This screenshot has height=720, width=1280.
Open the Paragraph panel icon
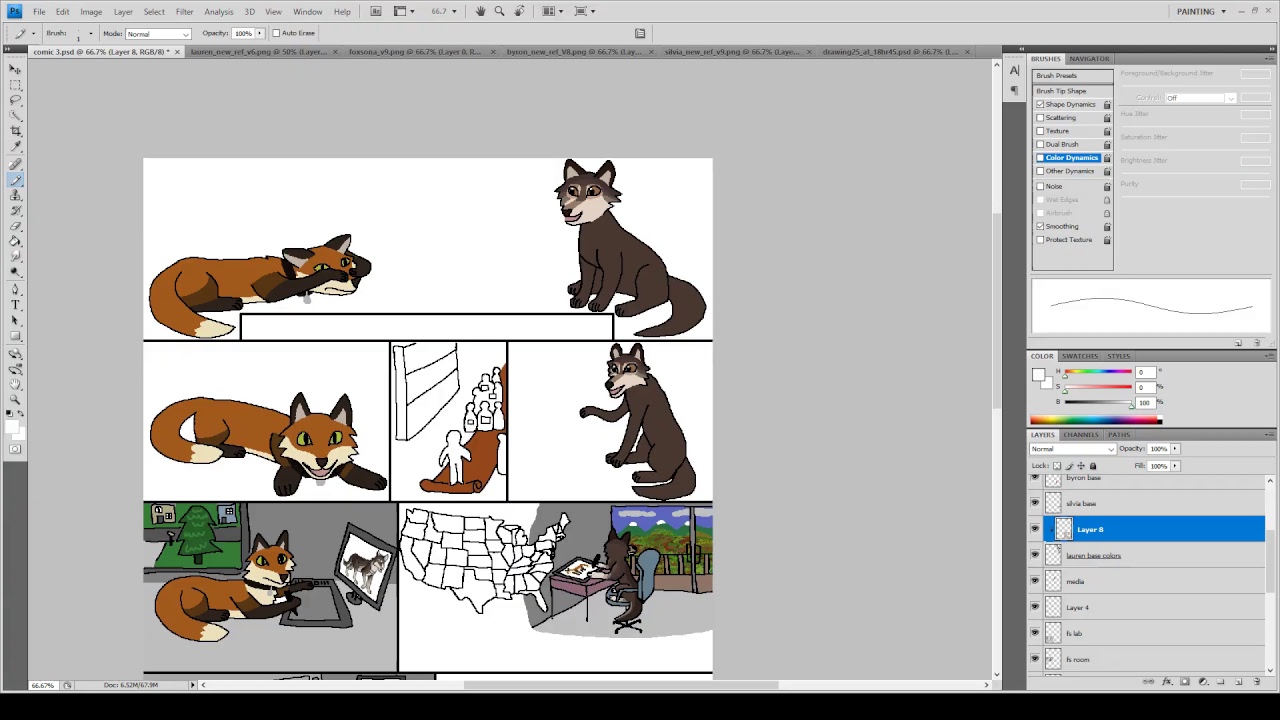[x=1014, y=91]
